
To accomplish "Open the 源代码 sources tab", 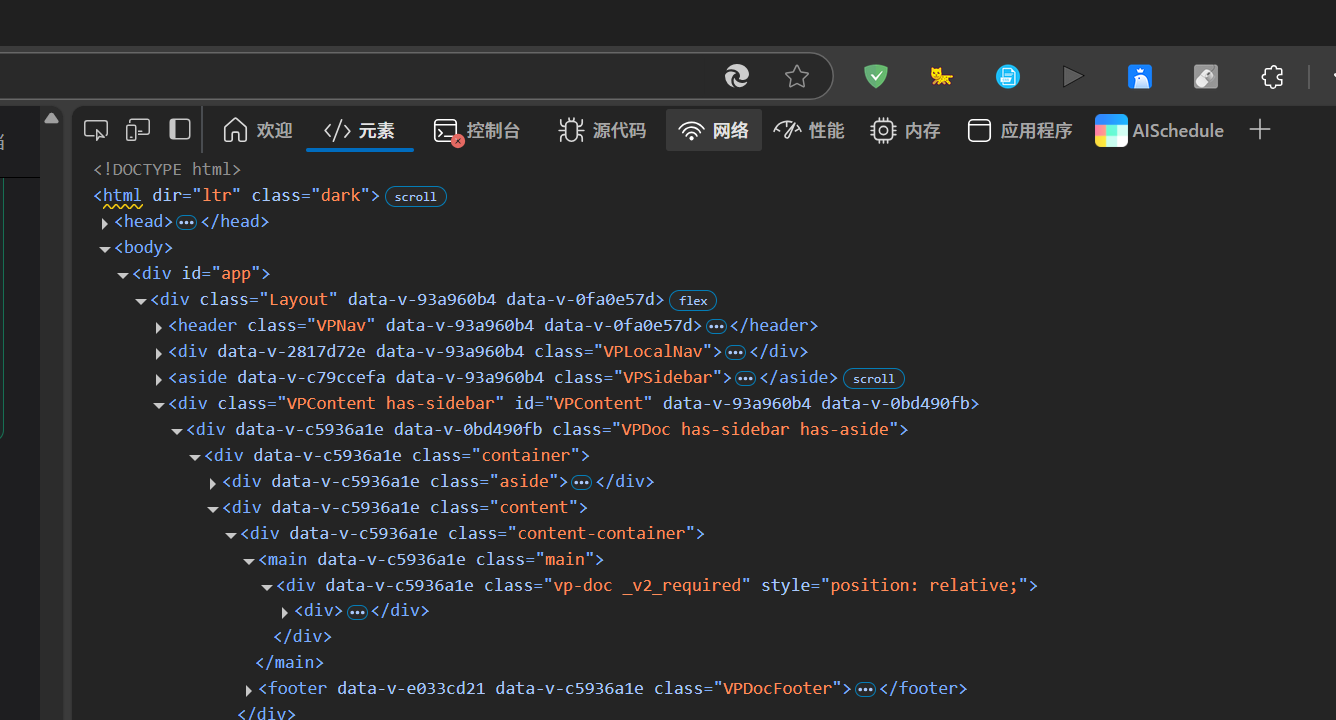I will point(602,131).
